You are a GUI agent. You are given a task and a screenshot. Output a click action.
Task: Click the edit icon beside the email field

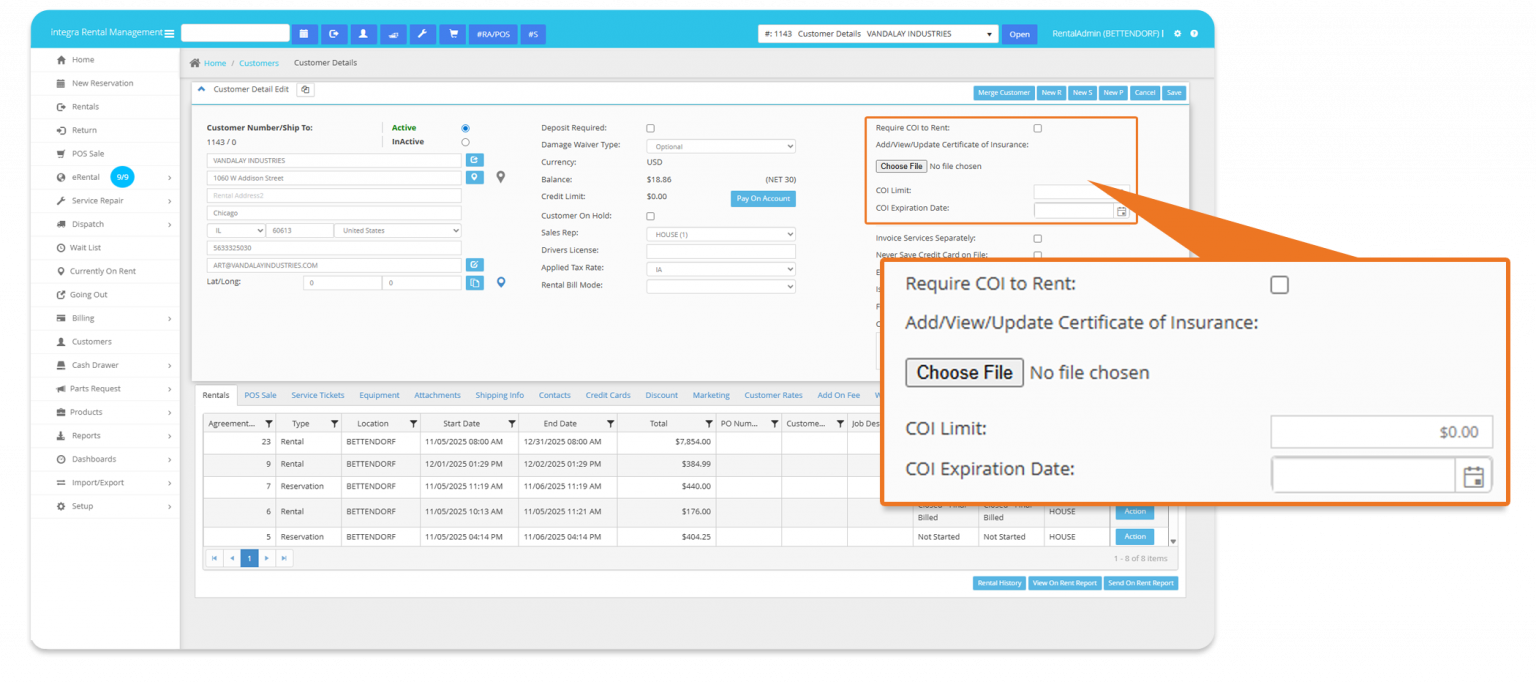(x=475, y=265)
